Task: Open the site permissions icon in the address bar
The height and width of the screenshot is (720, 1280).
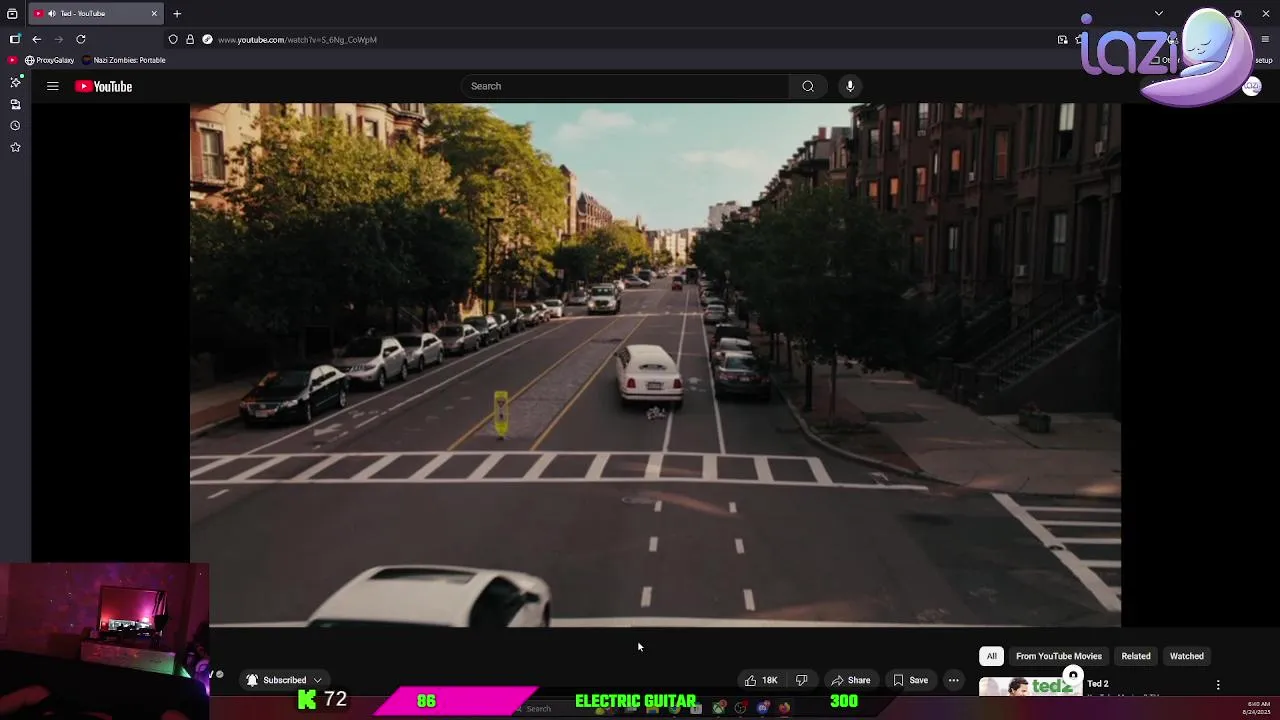Action: tap(207, 39)
